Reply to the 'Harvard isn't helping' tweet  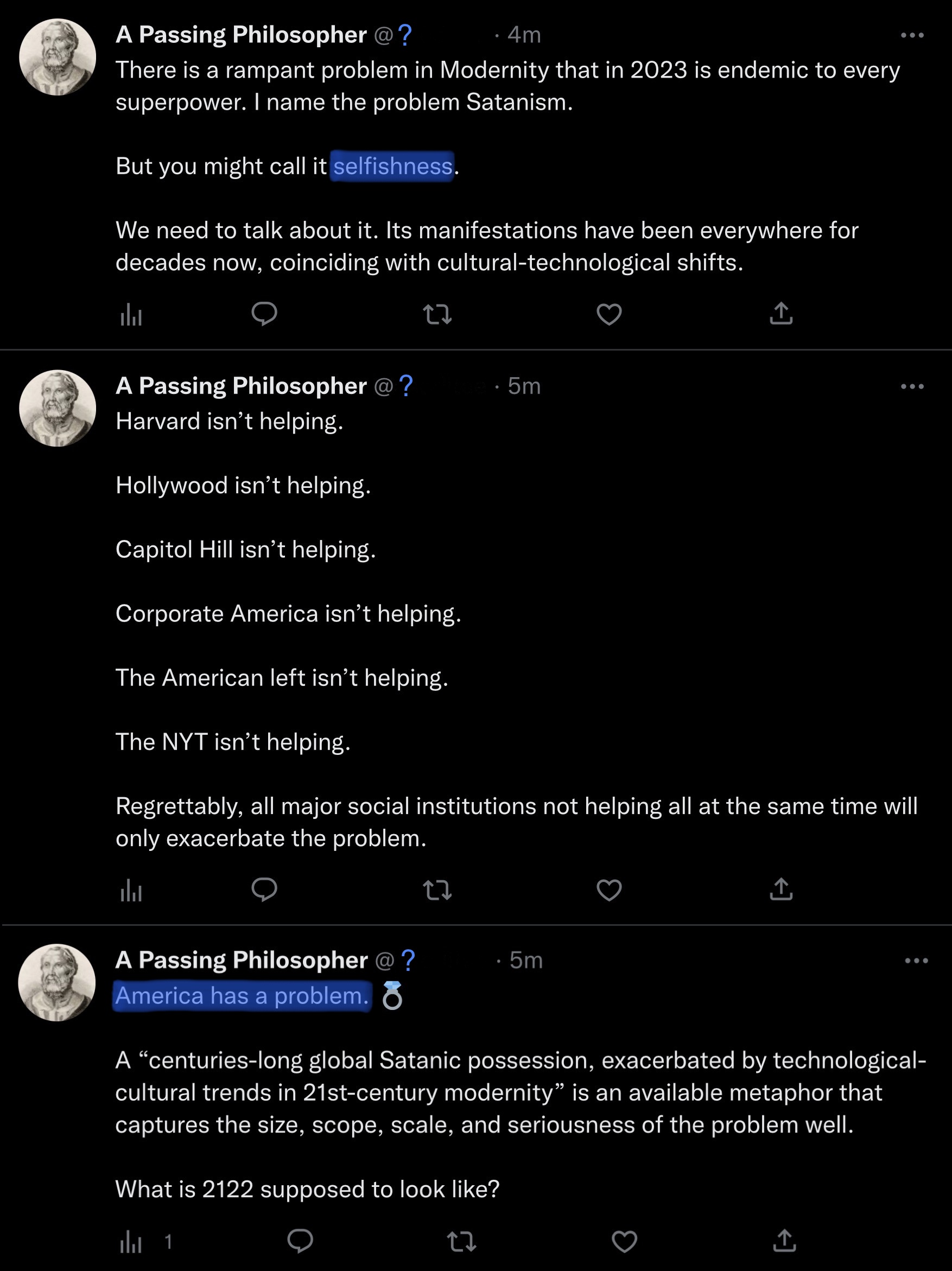point(264,889)
